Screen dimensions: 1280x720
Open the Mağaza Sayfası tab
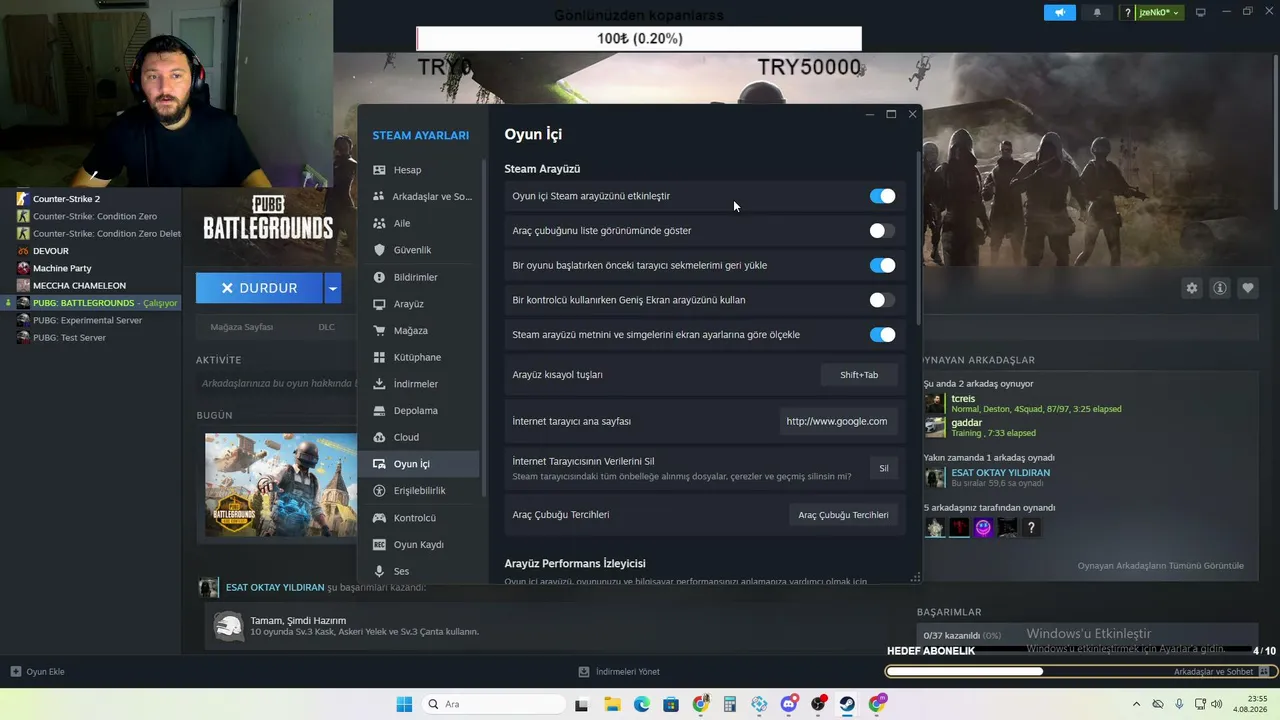[242, 327]
